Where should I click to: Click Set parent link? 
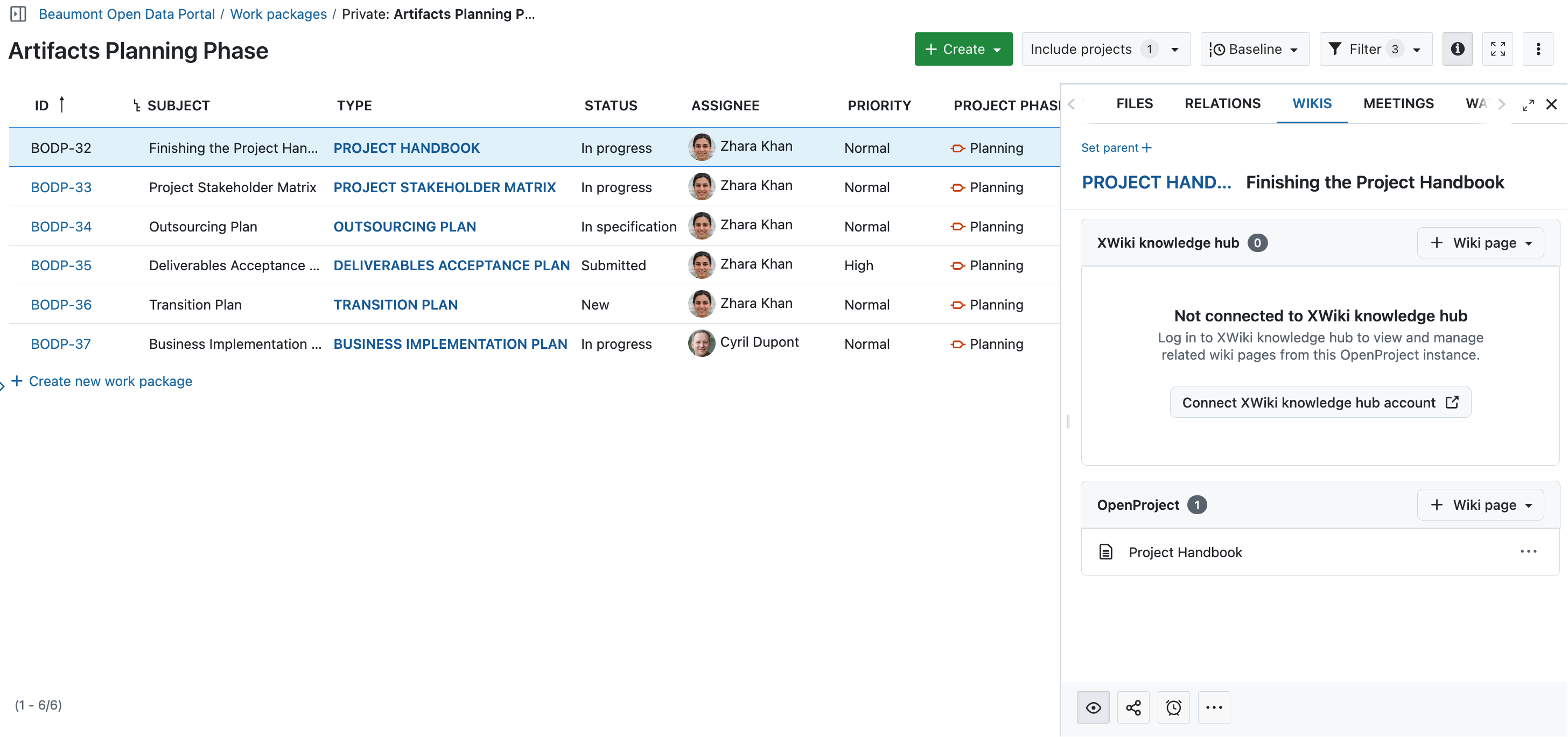(1116, 148)
